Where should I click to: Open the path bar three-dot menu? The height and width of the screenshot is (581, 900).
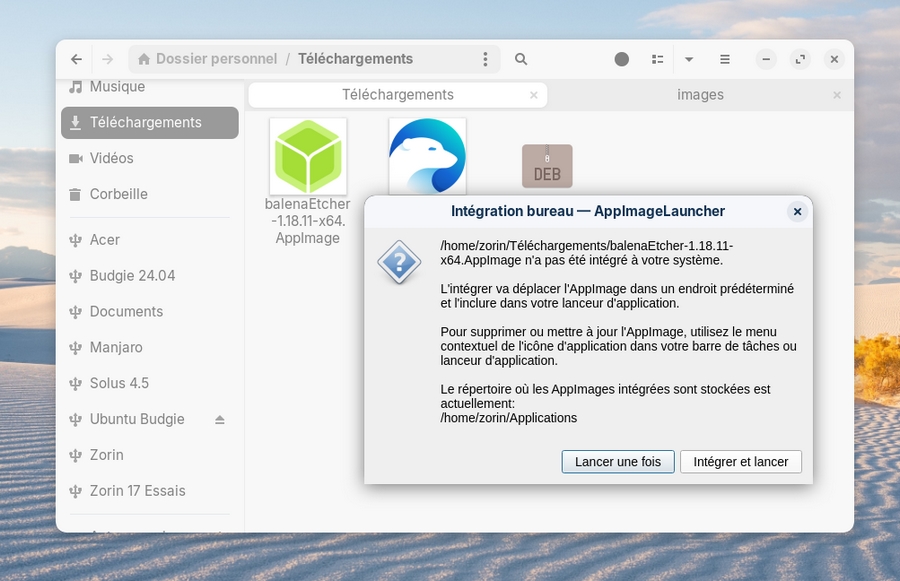485,59
